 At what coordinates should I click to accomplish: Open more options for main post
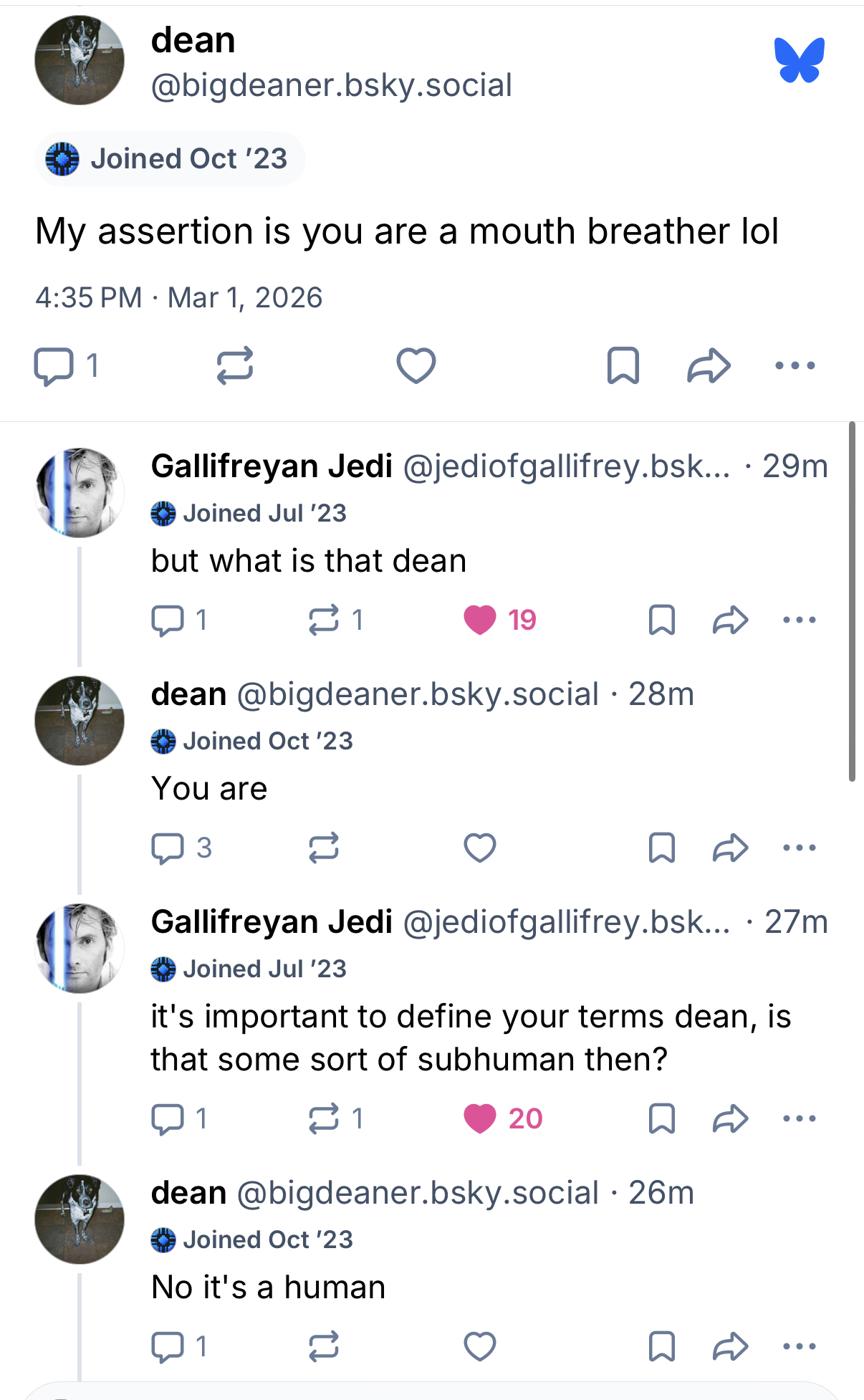[x=795, y=366]
